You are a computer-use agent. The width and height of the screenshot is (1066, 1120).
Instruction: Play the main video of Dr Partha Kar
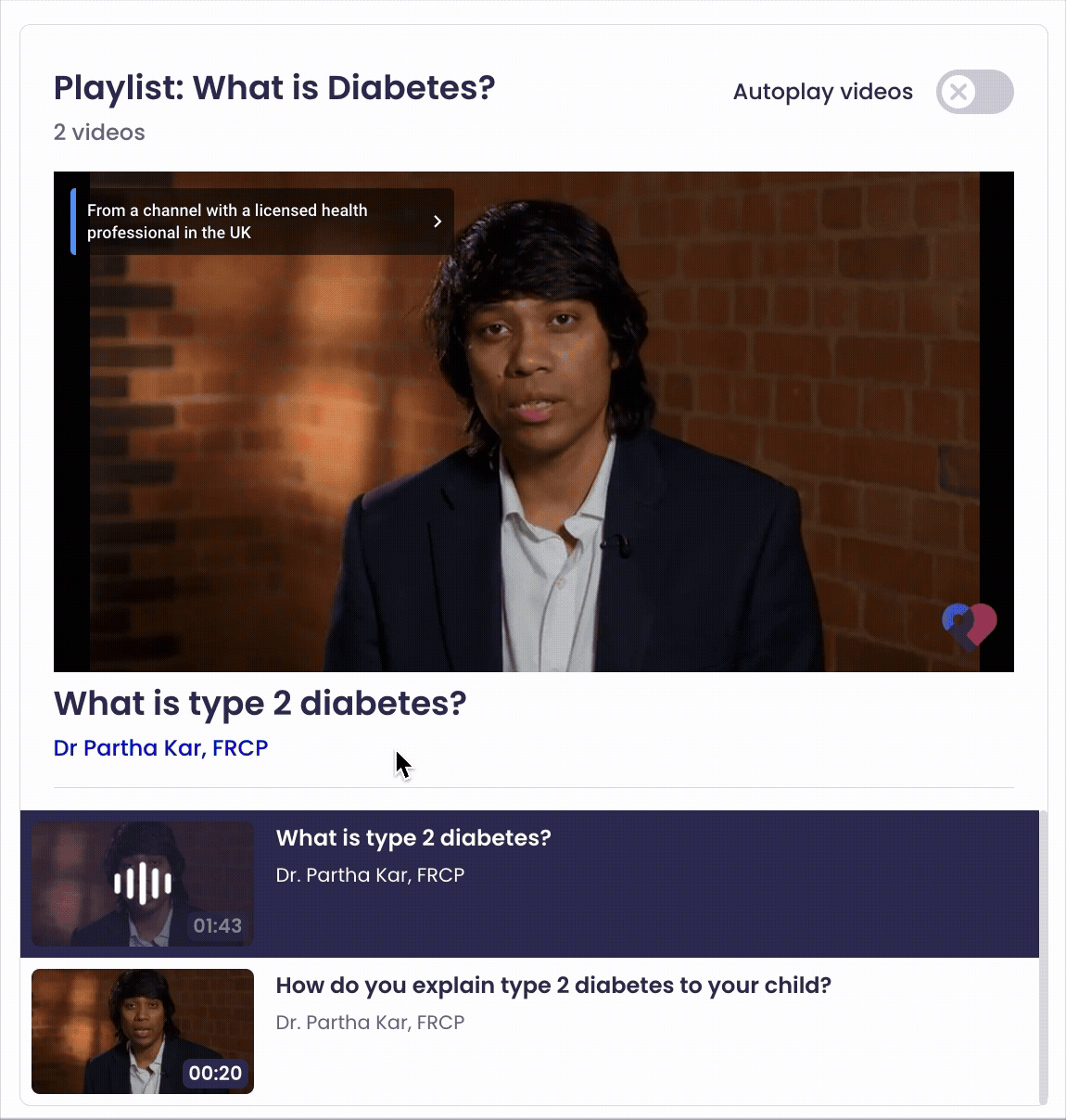coord(534,422)
